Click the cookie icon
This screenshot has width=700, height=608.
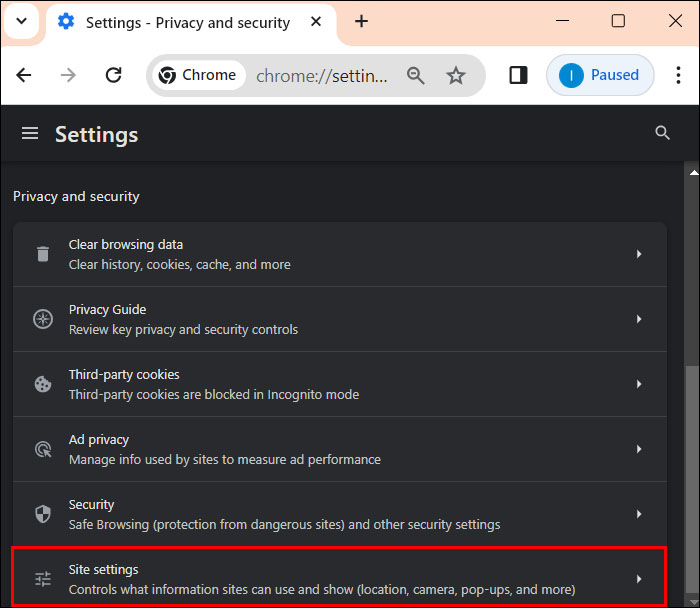click(43, 384)
